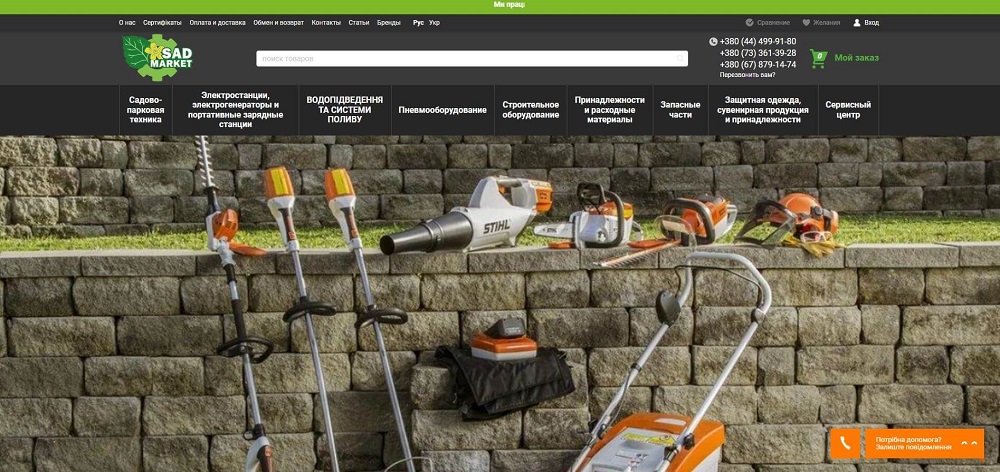Screen dimensions: 1000x472
Task: Expand the Строительное оборудование category
Action: tap(530, 110)
